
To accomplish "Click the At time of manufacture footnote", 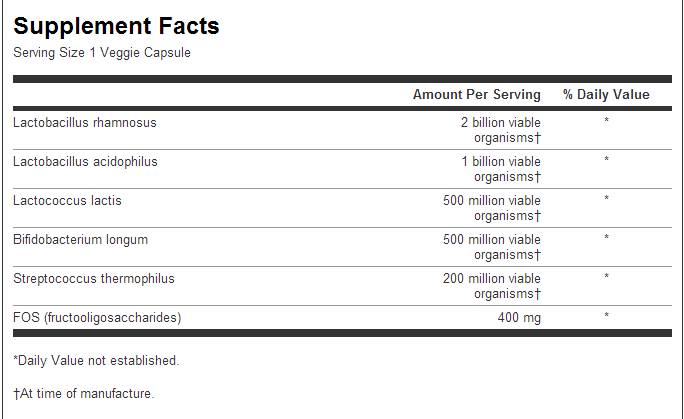I will 83,394.
